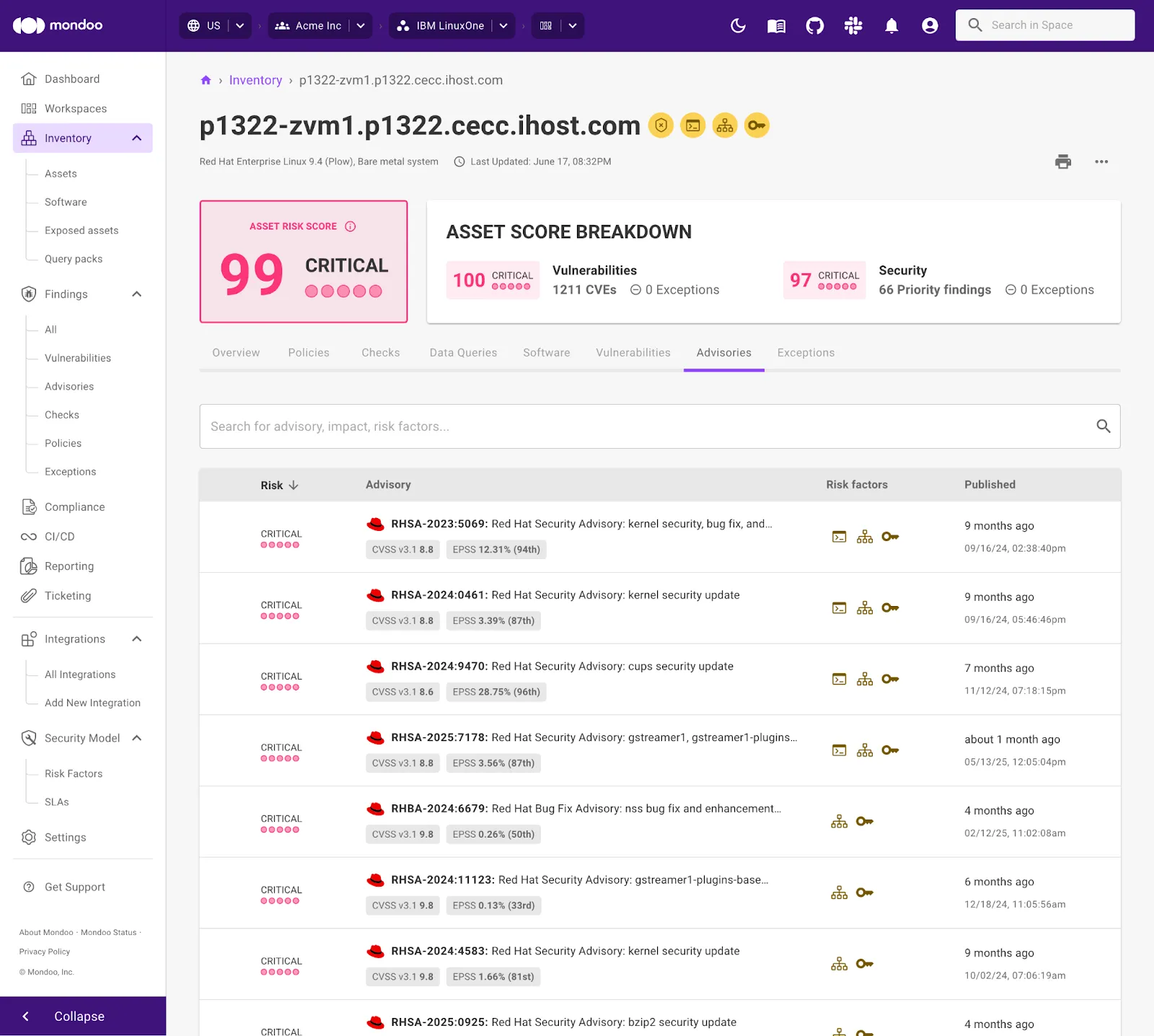
Task: Click the Inventory breadcrumb link
Action: pos(255,80)
